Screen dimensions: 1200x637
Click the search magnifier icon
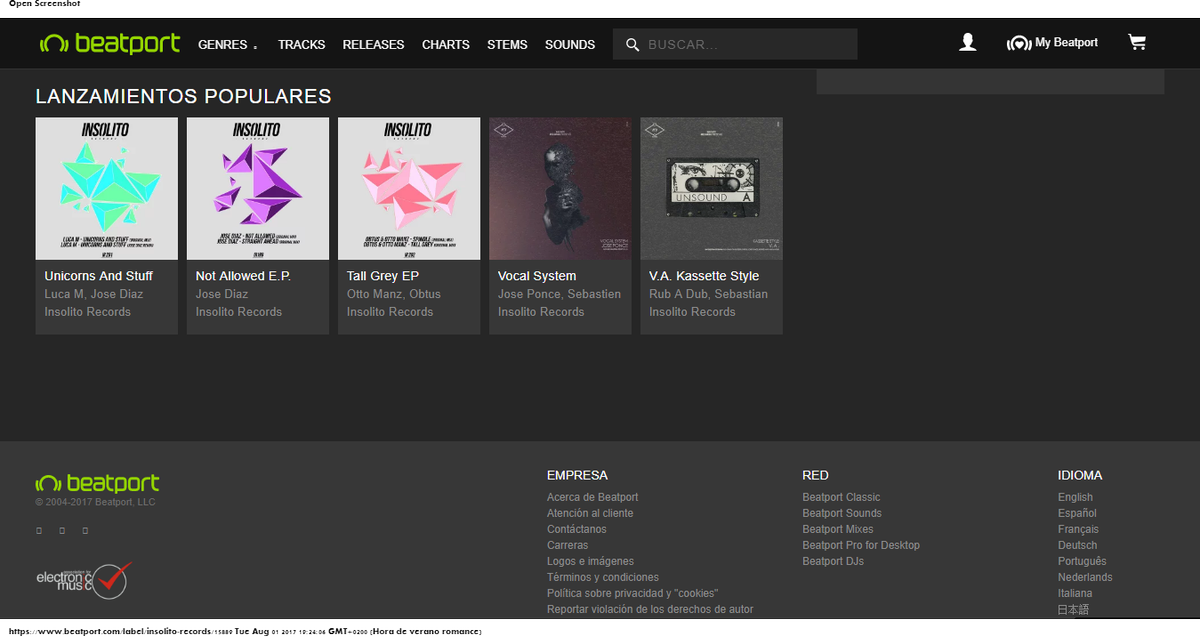632,44
